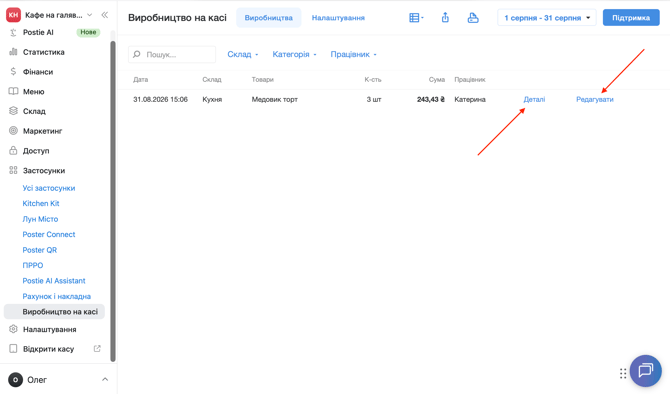Click Редагувати for Медовик торт

594,100
